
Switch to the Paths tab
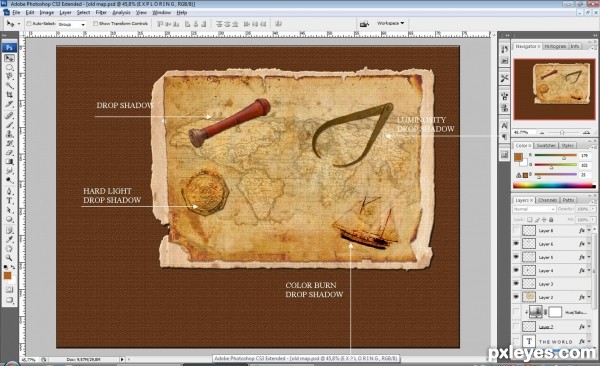point(568,200)
